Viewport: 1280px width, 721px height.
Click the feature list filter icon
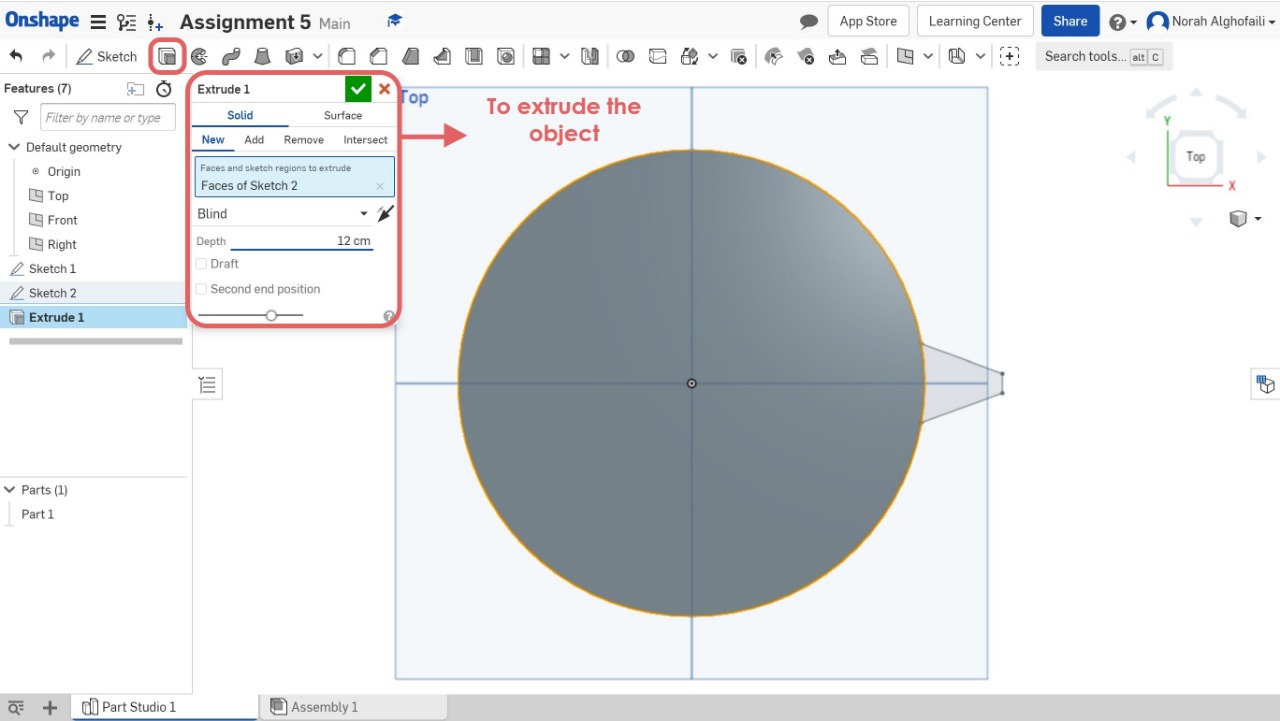point(20,117)
